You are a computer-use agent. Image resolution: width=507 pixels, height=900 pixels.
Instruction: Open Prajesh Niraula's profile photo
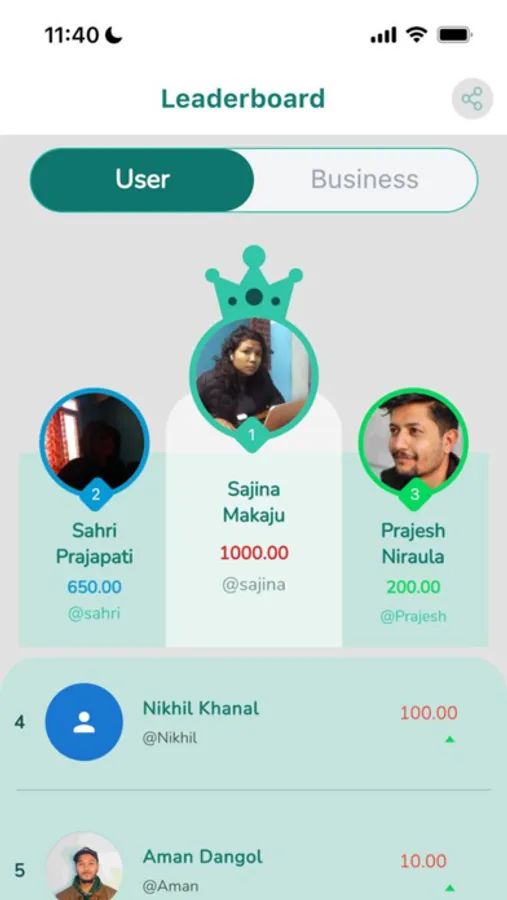[413, 441]
